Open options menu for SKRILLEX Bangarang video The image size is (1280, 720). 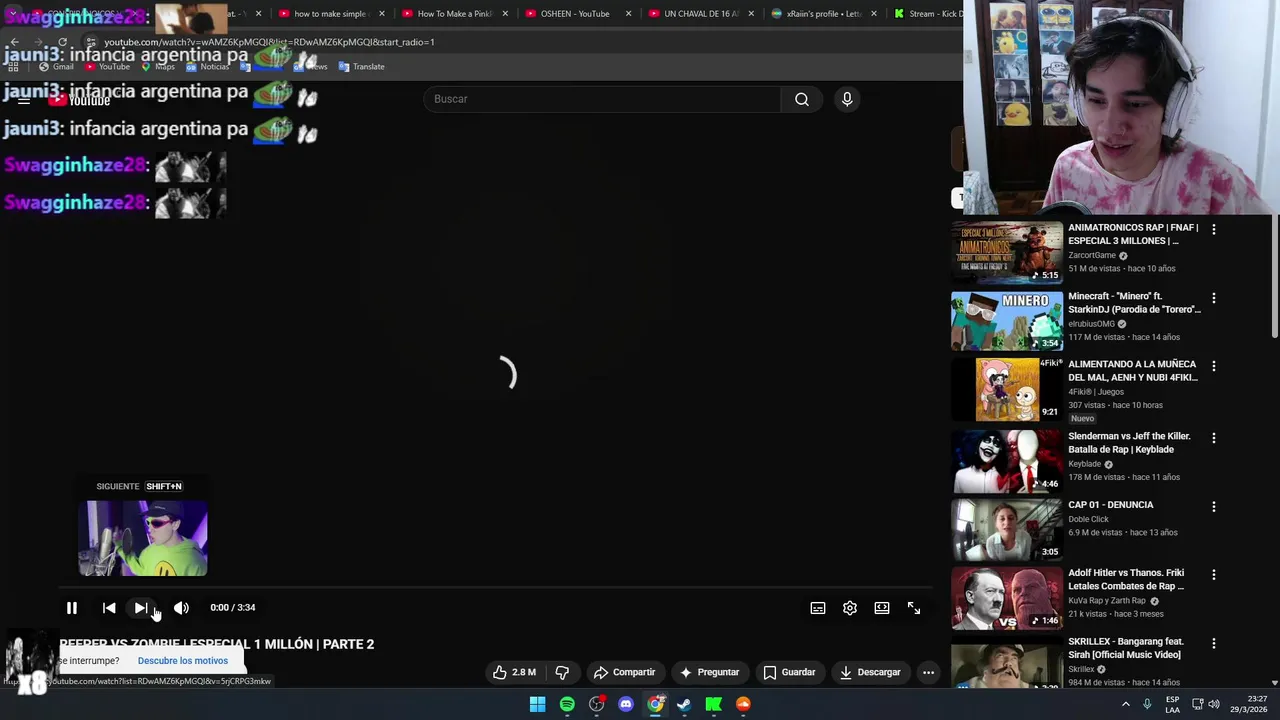tap(1214, 643)
